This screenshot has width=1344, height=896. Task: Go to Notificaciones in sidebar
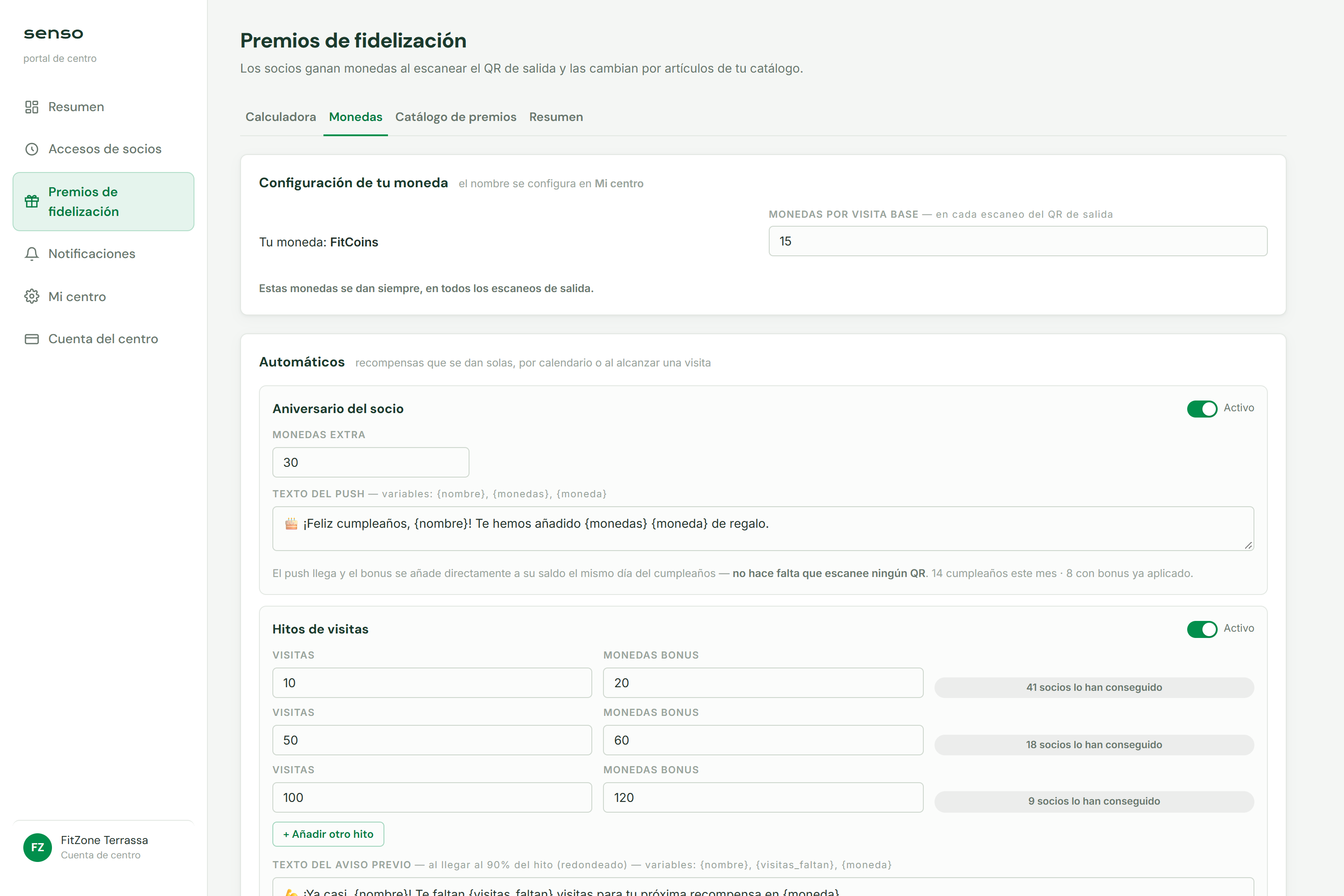[103, 254]
